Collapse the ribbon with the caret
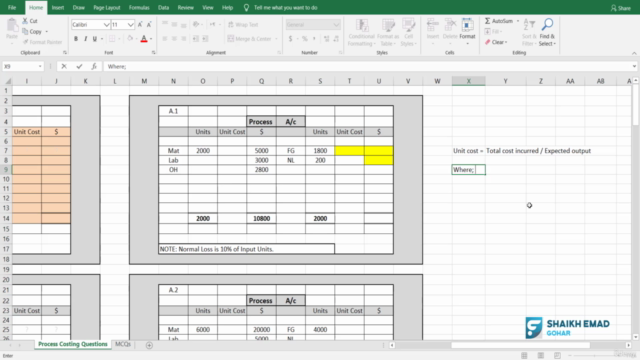Image resolution: width=640 pixels, height=360 pixels. [x=634, y=53]
